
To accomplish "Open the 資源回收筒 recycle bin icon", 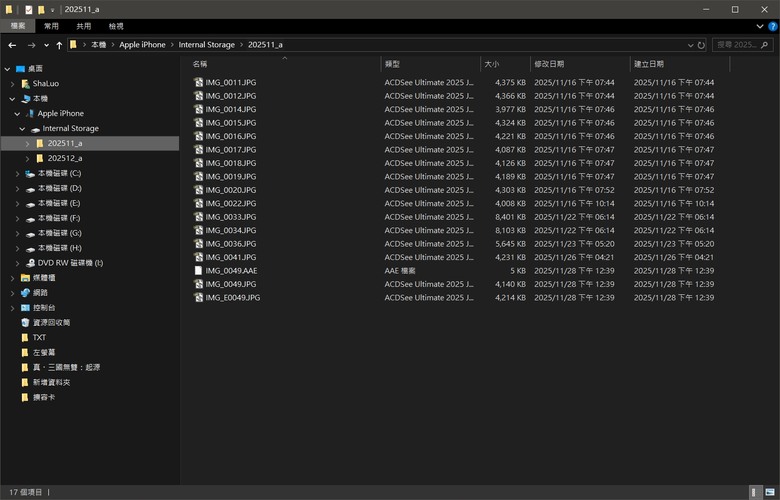I will coord(25,322).
